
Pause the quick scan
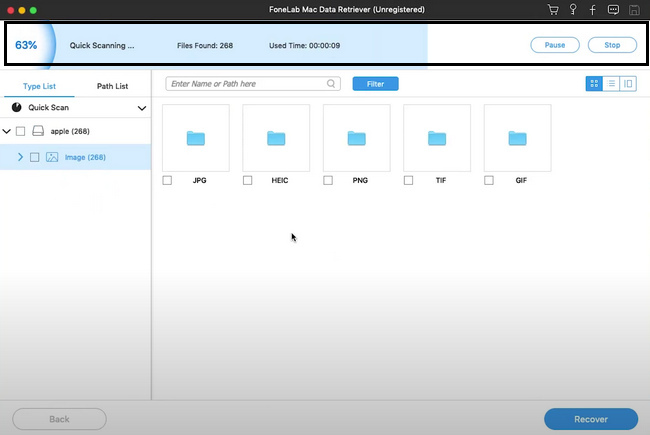pyautogui.click(x=555, y=45)
